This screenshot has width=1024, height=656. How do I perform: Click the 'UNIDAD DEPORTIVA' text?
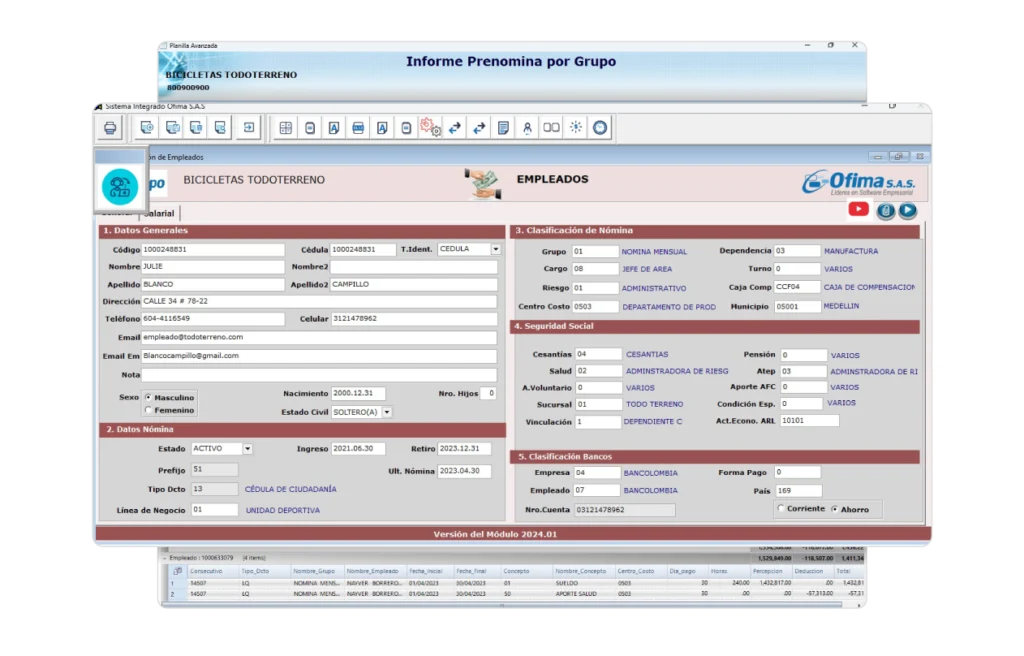pos(283,510)
